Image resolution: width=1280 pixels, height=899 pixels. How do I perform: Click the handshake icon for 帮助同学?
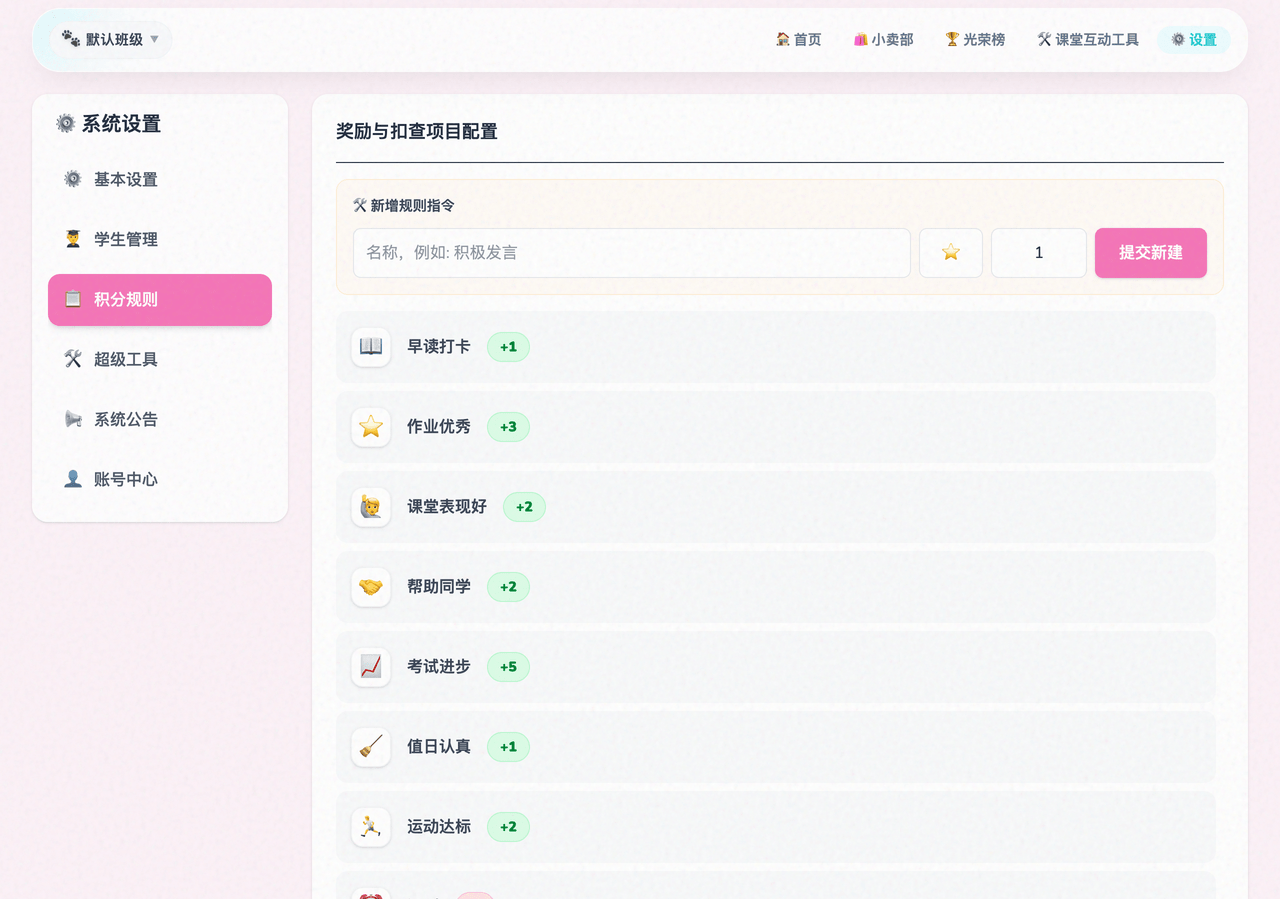point(371,587)
